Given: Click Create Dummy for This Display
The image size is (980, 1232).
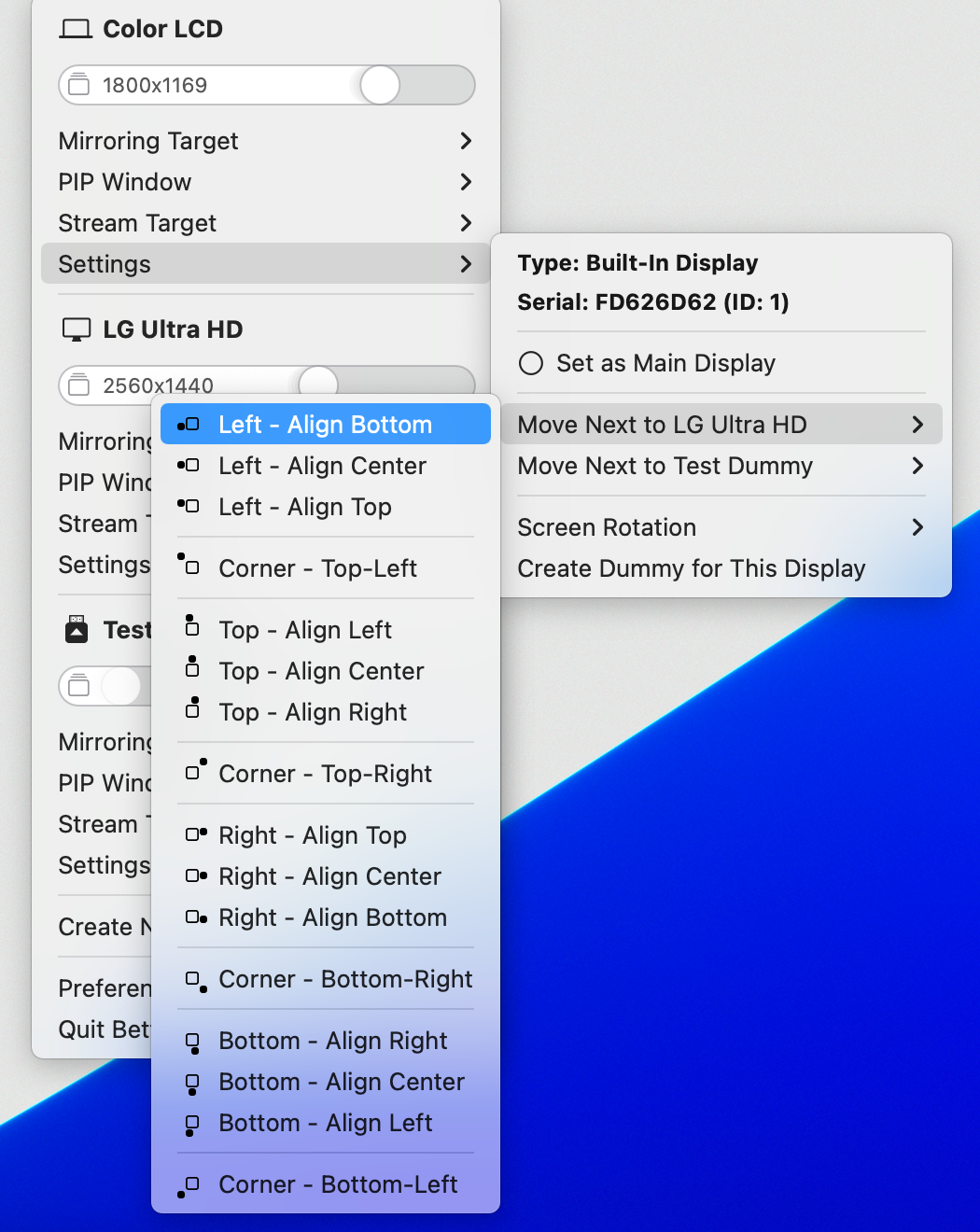Looking at the screenshot, I should tap(691, 568).
